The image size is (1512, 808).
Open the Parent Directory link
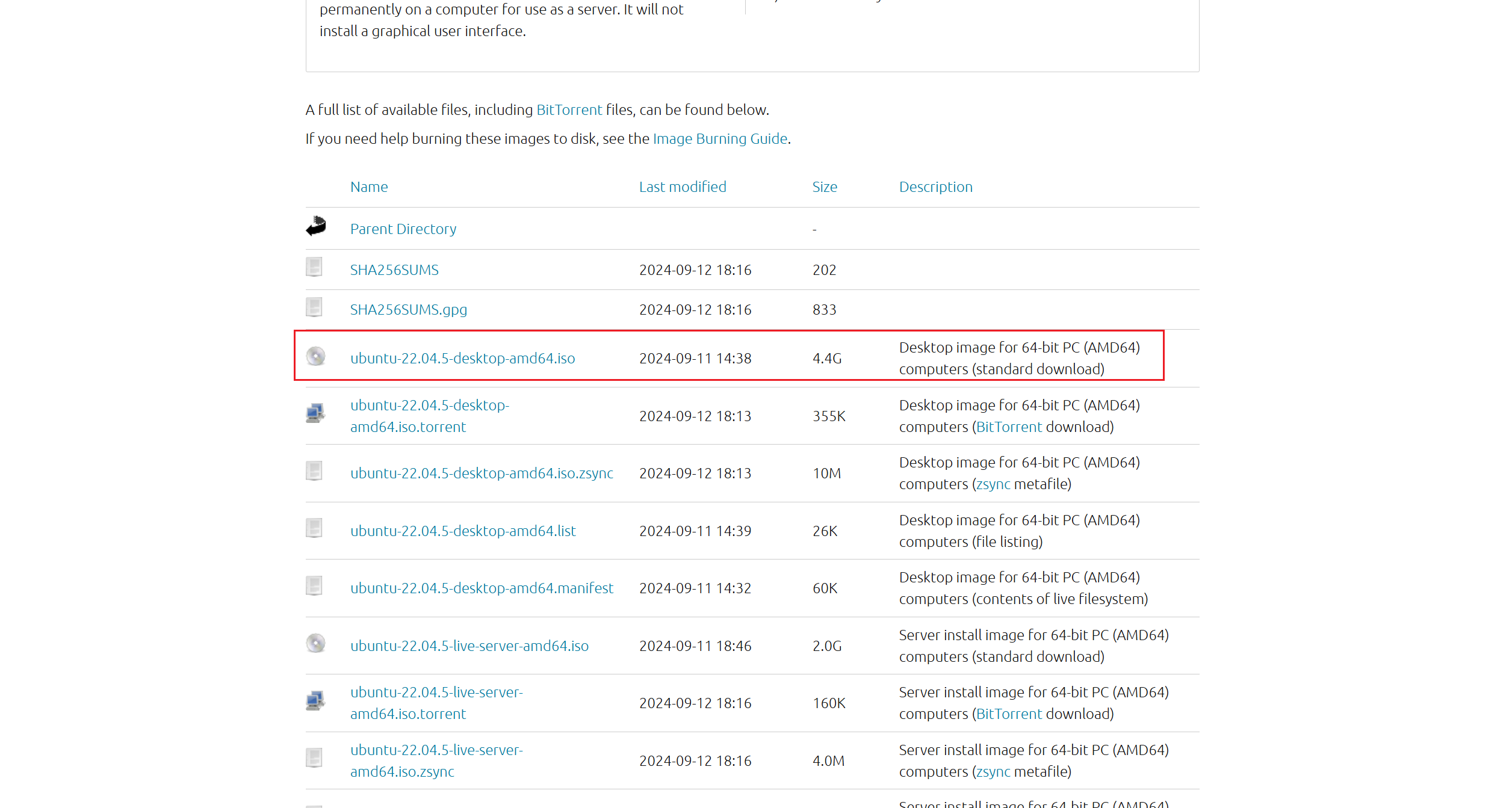pyautogui.click(x=403, y=229)
